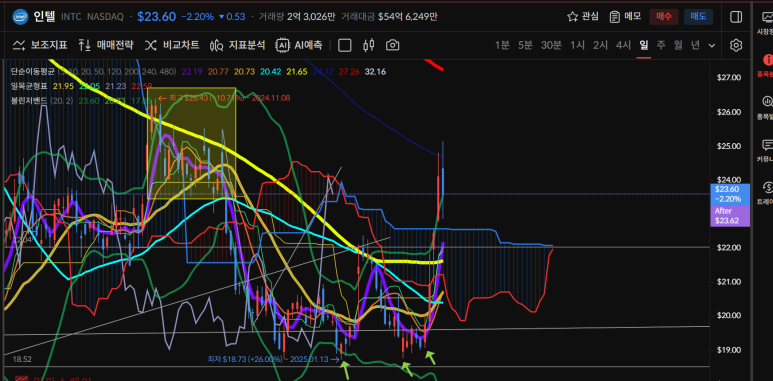Expand the timeframe dropdown chevron

pos(712,45)
